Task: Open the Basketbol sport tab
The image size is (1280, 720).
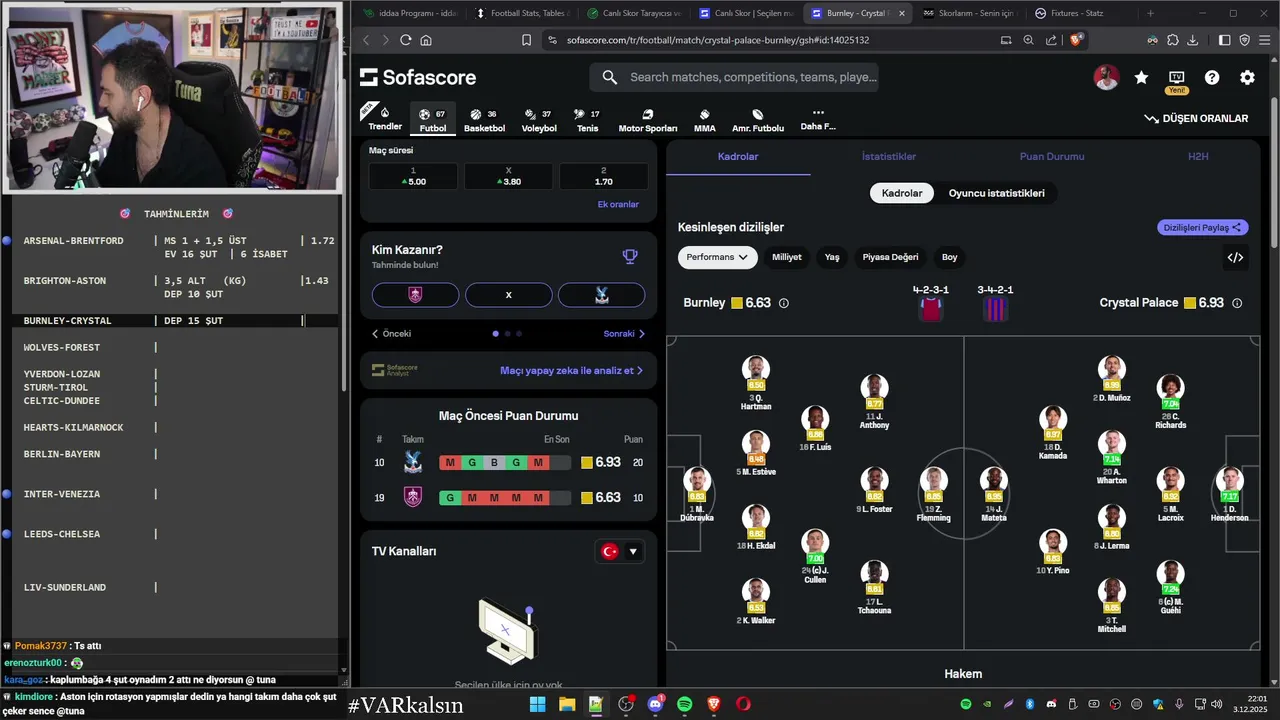Action: coord(484,120)
